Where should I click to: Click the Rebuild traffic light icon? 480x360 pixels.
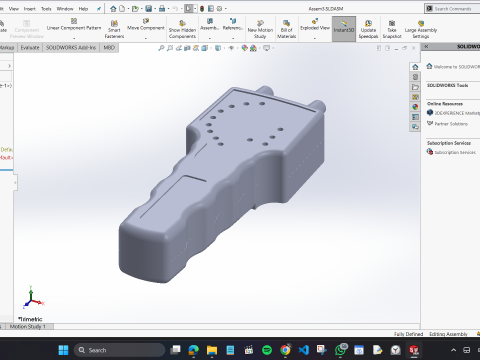point(202,9)
